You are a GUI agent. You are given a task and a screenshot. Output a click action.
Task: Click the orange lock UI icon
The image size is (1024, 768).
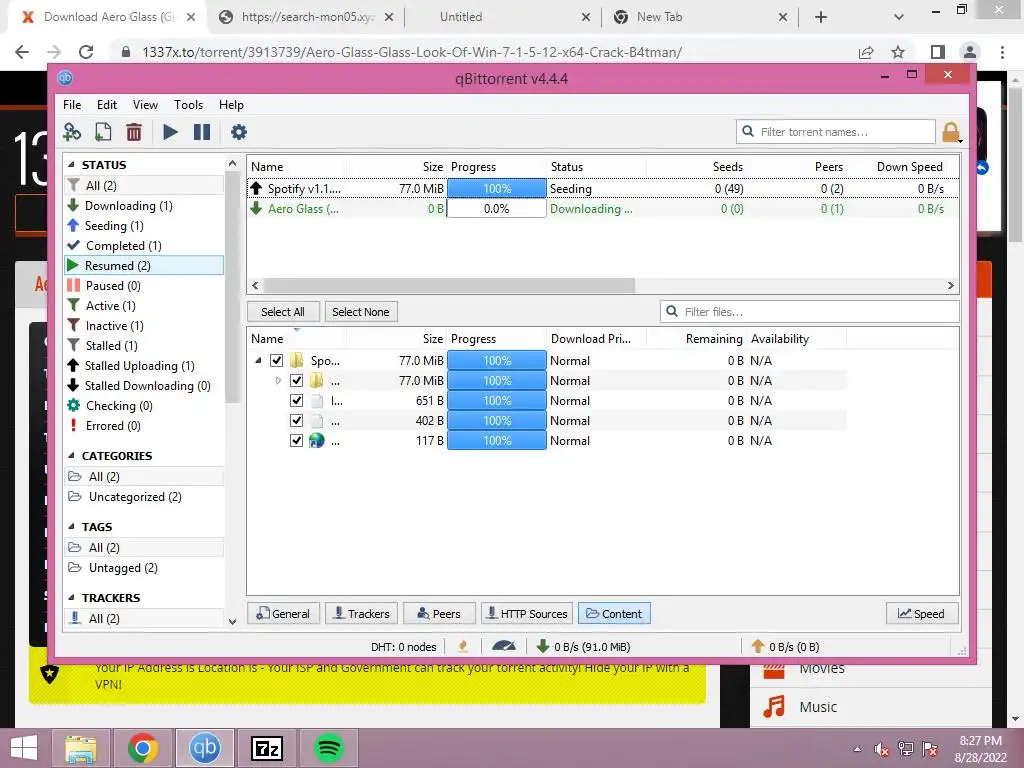click(951, 132)
